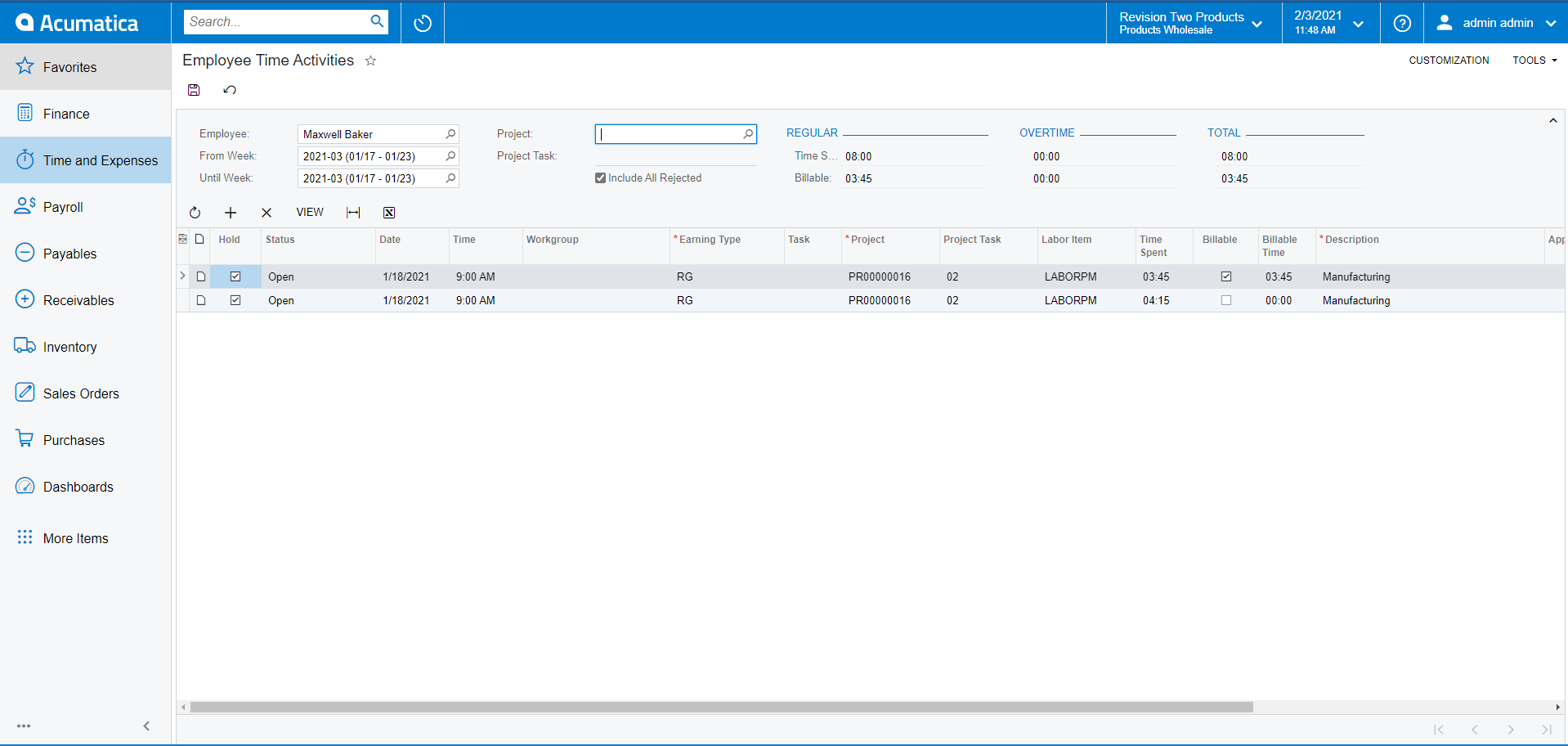Viewport: 1568px width, 746px height.
Task: Open the admin admin user menu
Action: click(x=1496, y=23)
